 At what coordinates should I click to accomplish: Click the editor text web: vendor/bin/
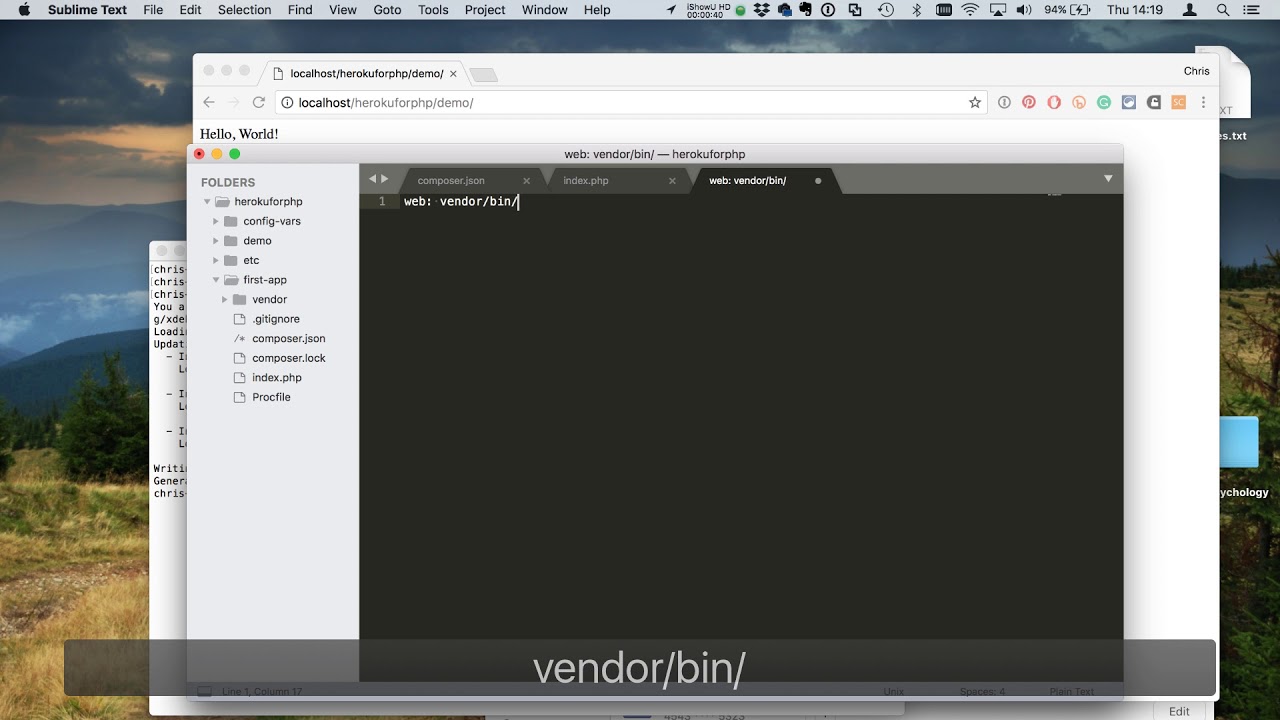point(461,202)
